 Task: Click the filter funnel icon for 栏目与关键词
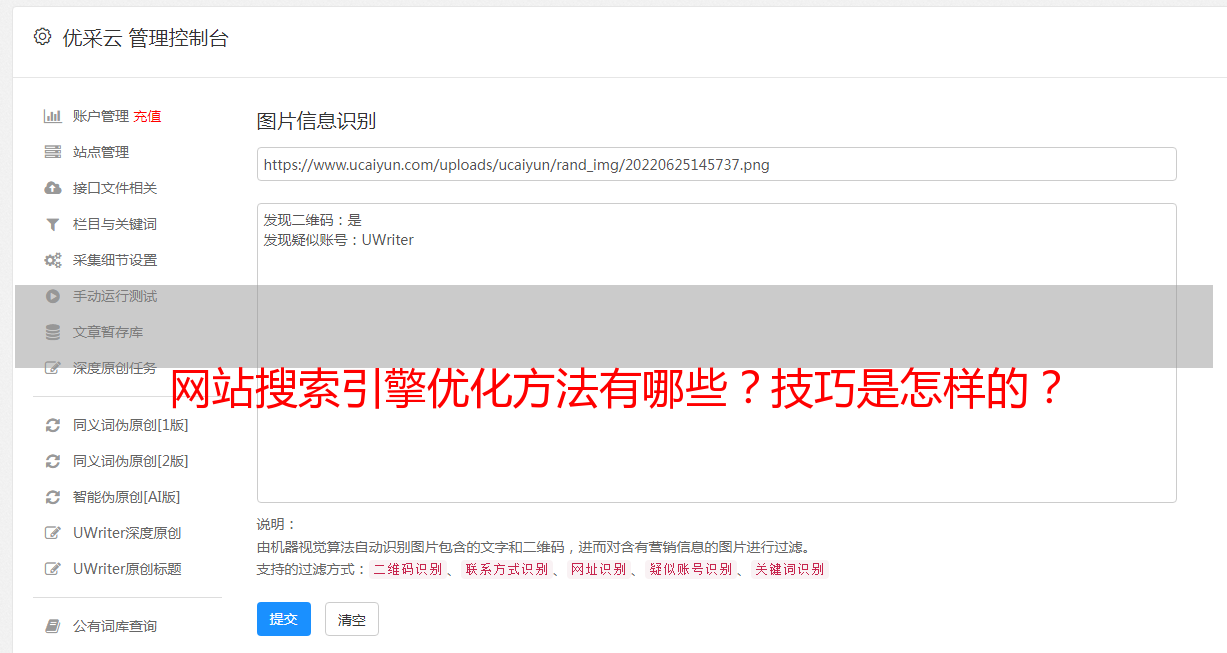coord(53,224)
